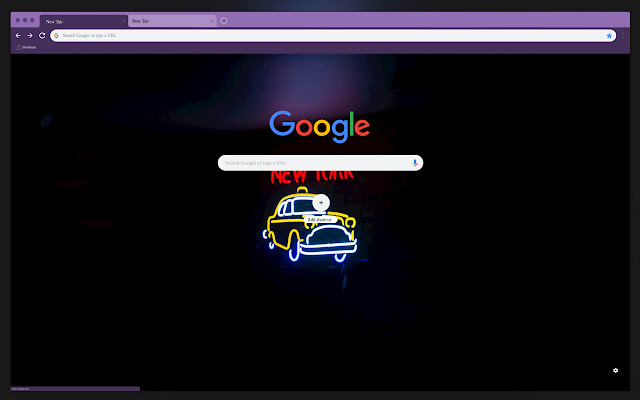This screenshot has height=400, width=640.
Task: Open a new tab with the plus button
Action: pos(224,21)
